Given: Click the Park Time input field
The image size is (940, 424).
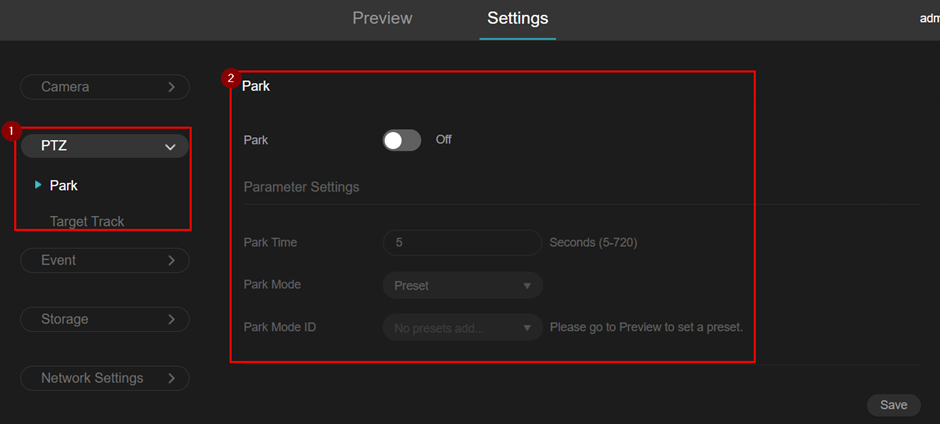Looking at the screenshot, I should pos(462,243).
